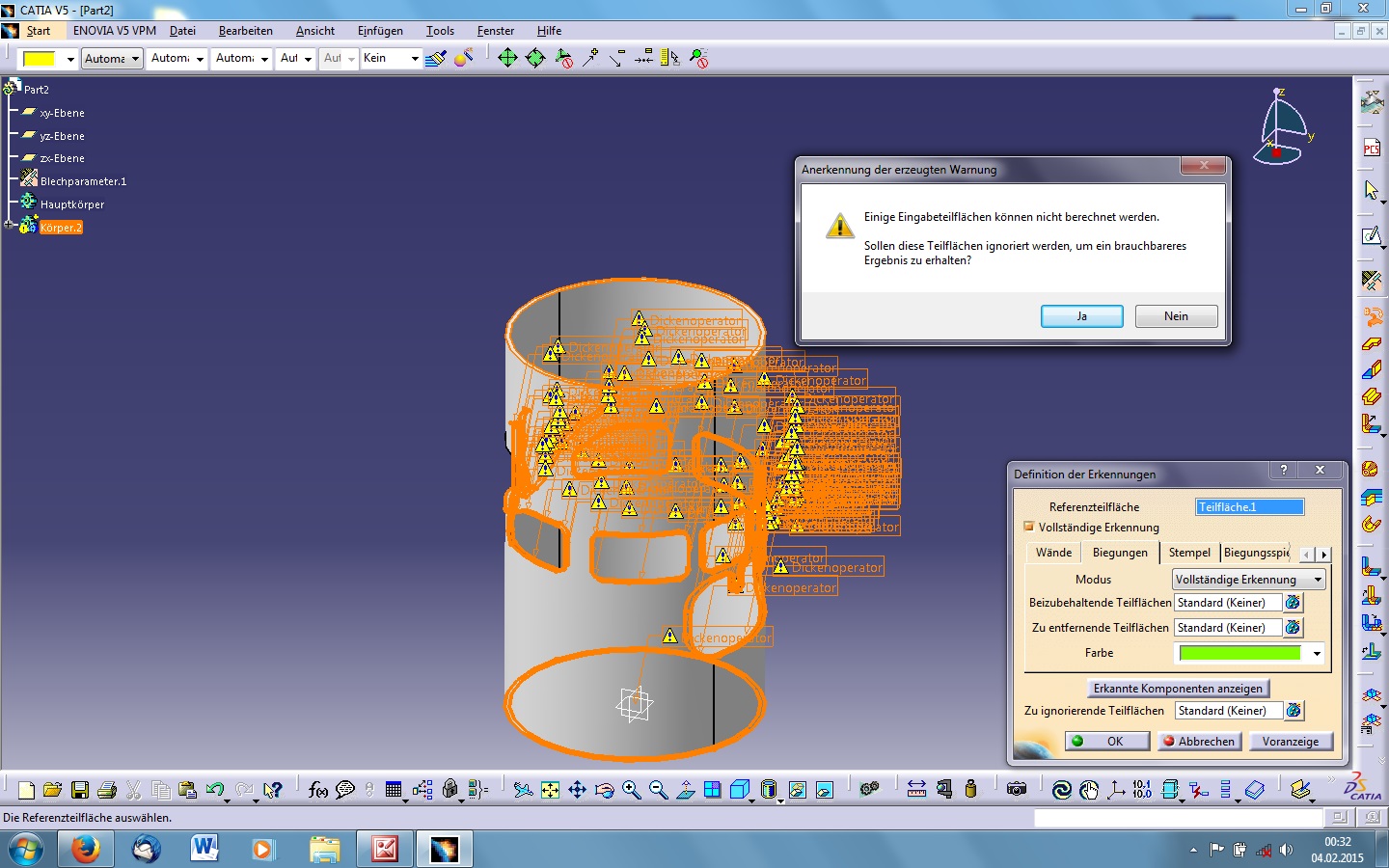Open the Farbe color dropdown arrow

click(1317, 653)
